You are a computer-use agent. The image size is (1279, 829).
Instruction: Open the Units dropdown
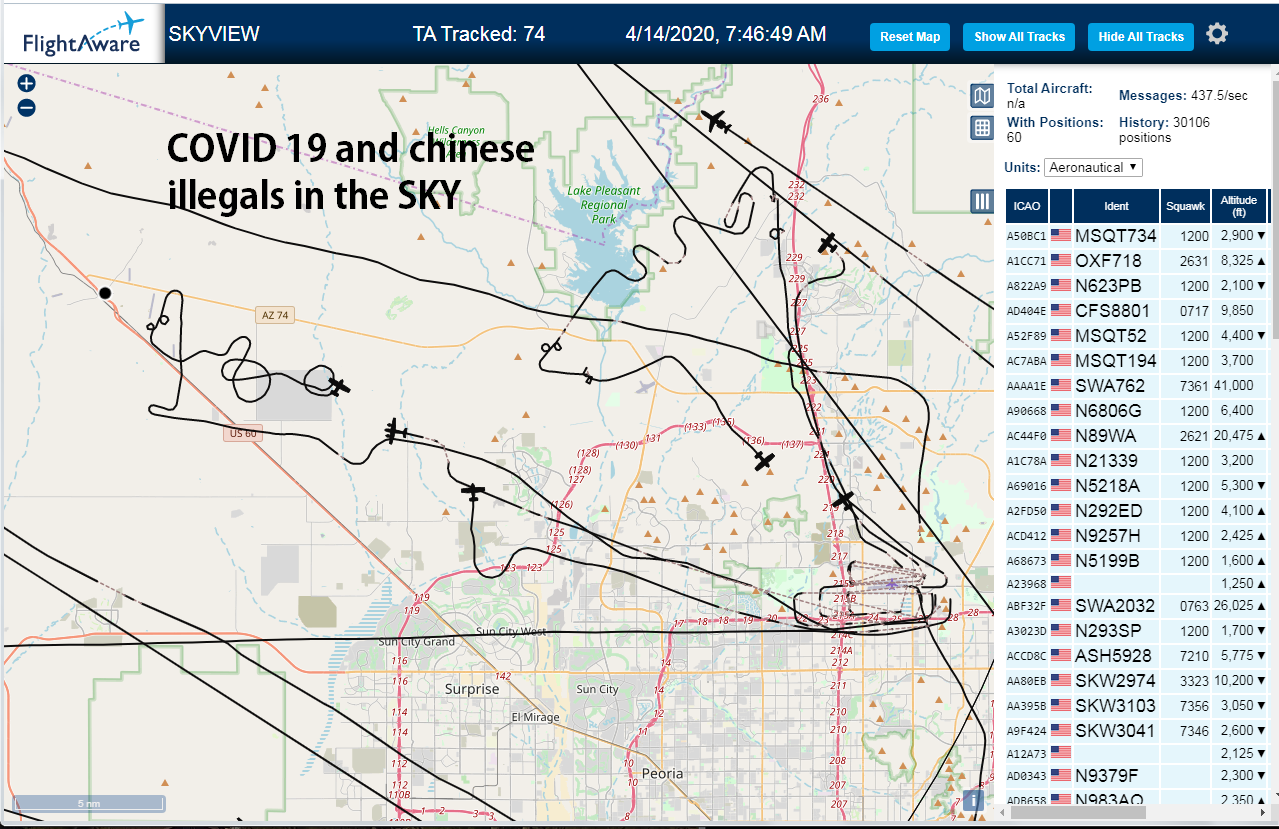pyautogui.click(x=1093, y=167)
